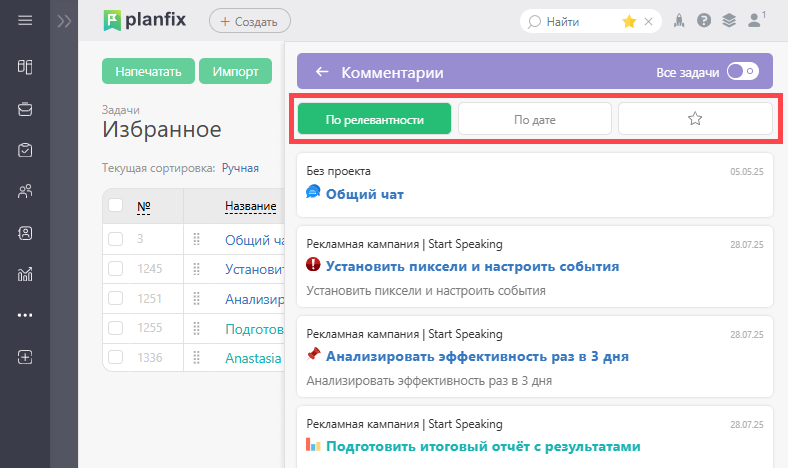Open the hamburger menu in sidebar
Viewport: 788px width, 468px height.
click(x=25, y=21)
